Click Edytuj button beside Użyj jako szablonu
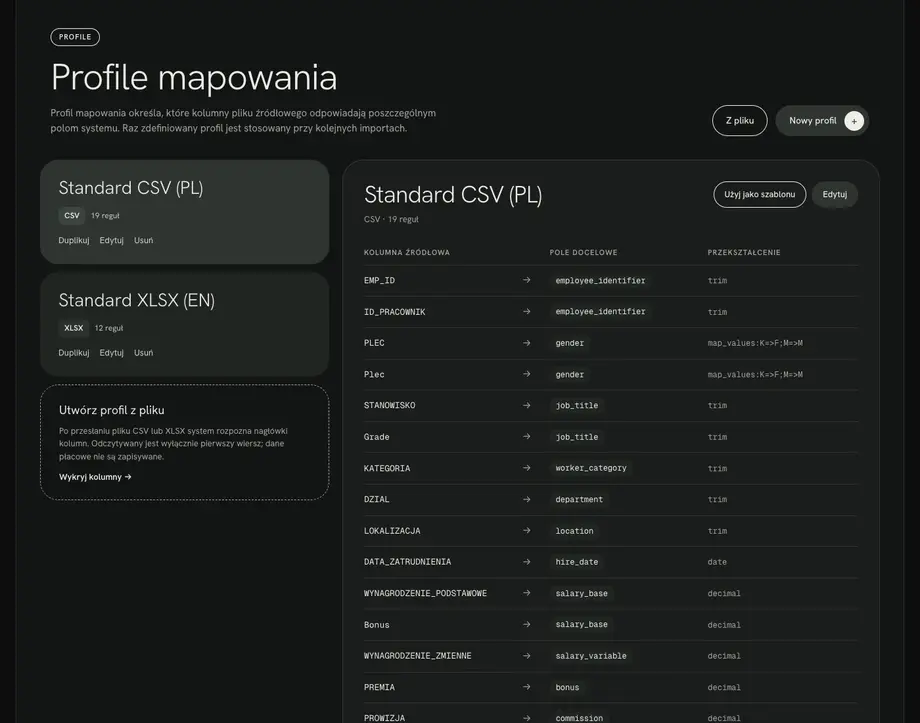The image size is (920, 723). 834,194
